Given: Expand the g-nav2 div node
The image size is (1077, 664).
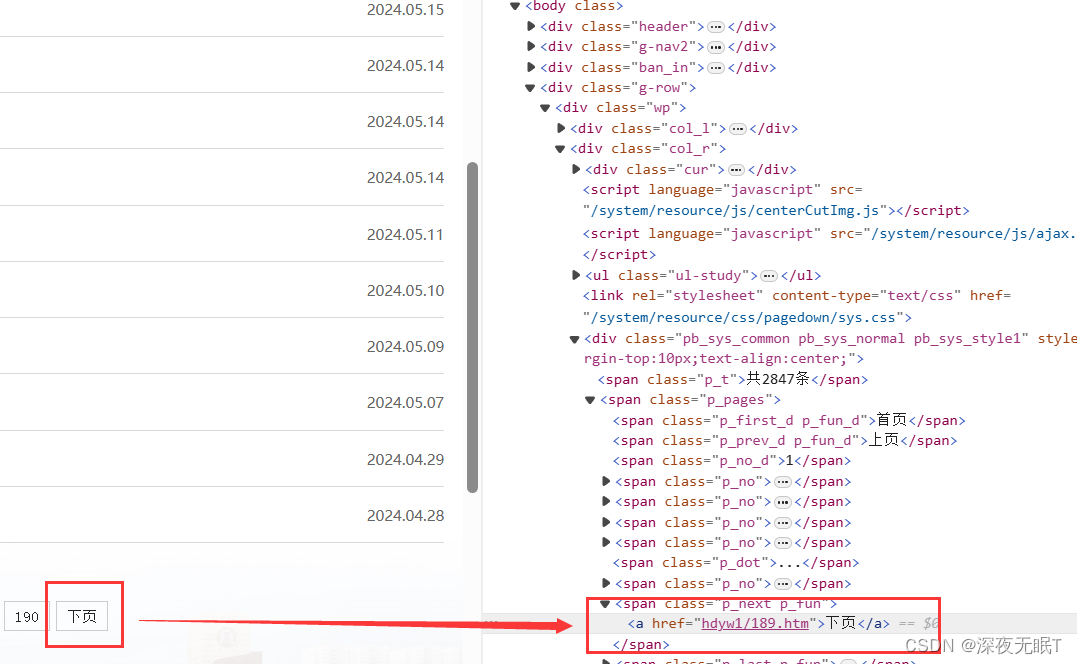Looking at the screenshot, I should 531,47.
